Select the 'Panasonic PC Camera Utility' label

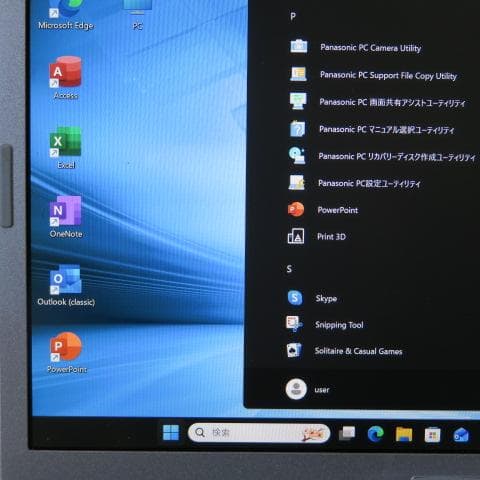tap(370, 48)
